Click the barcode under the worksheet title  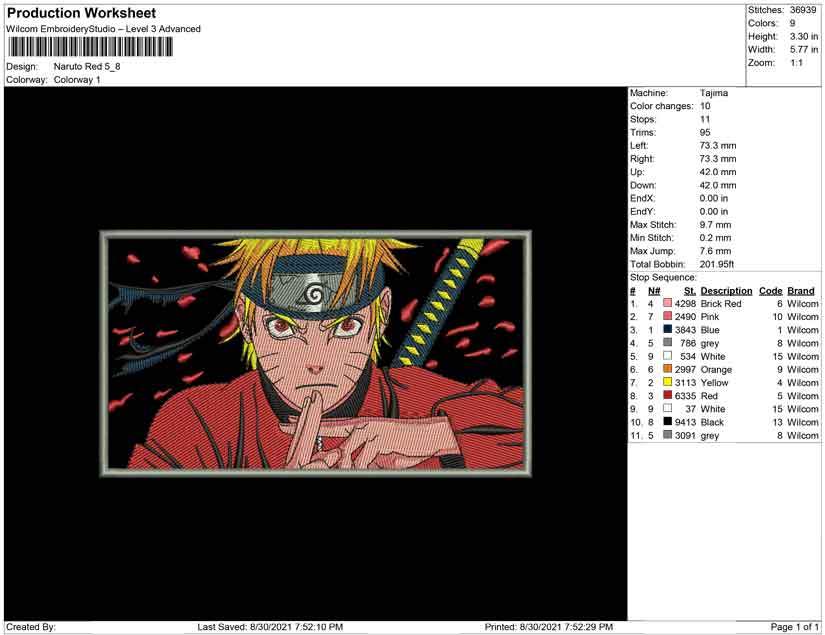point(90,47)
